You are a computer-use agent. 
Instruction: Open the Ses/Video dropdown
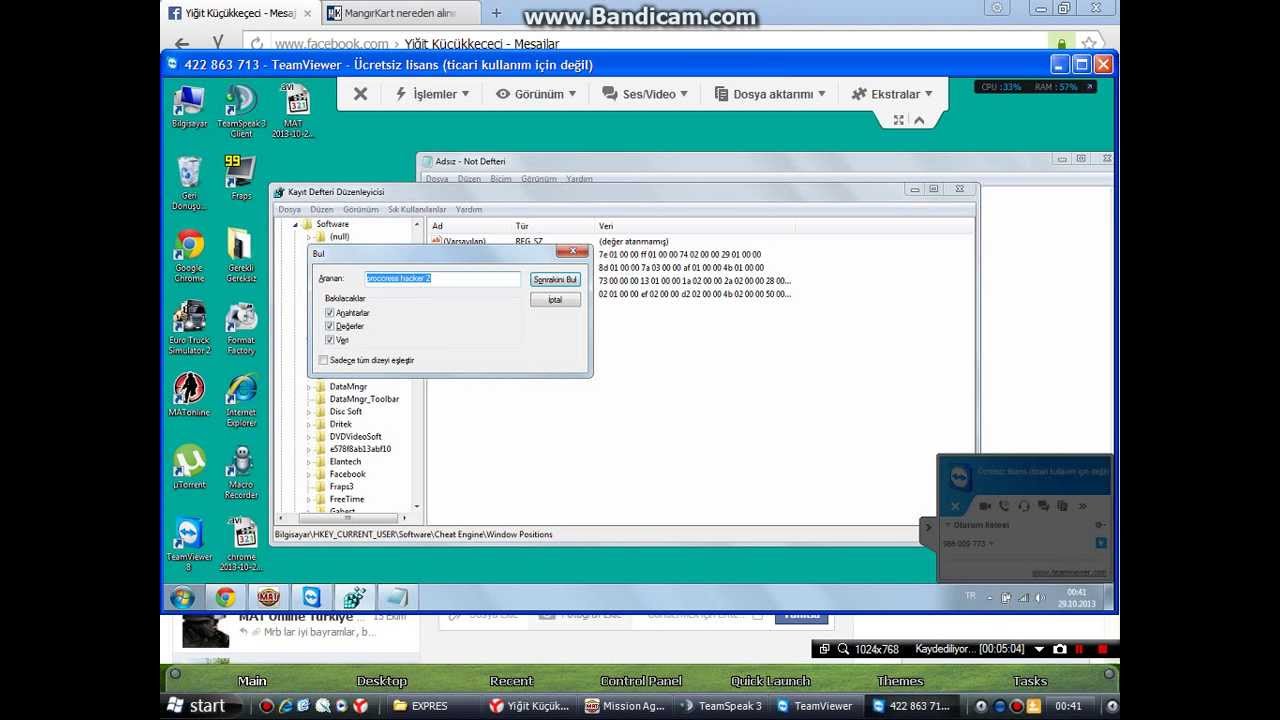click(x=645, y=94)
